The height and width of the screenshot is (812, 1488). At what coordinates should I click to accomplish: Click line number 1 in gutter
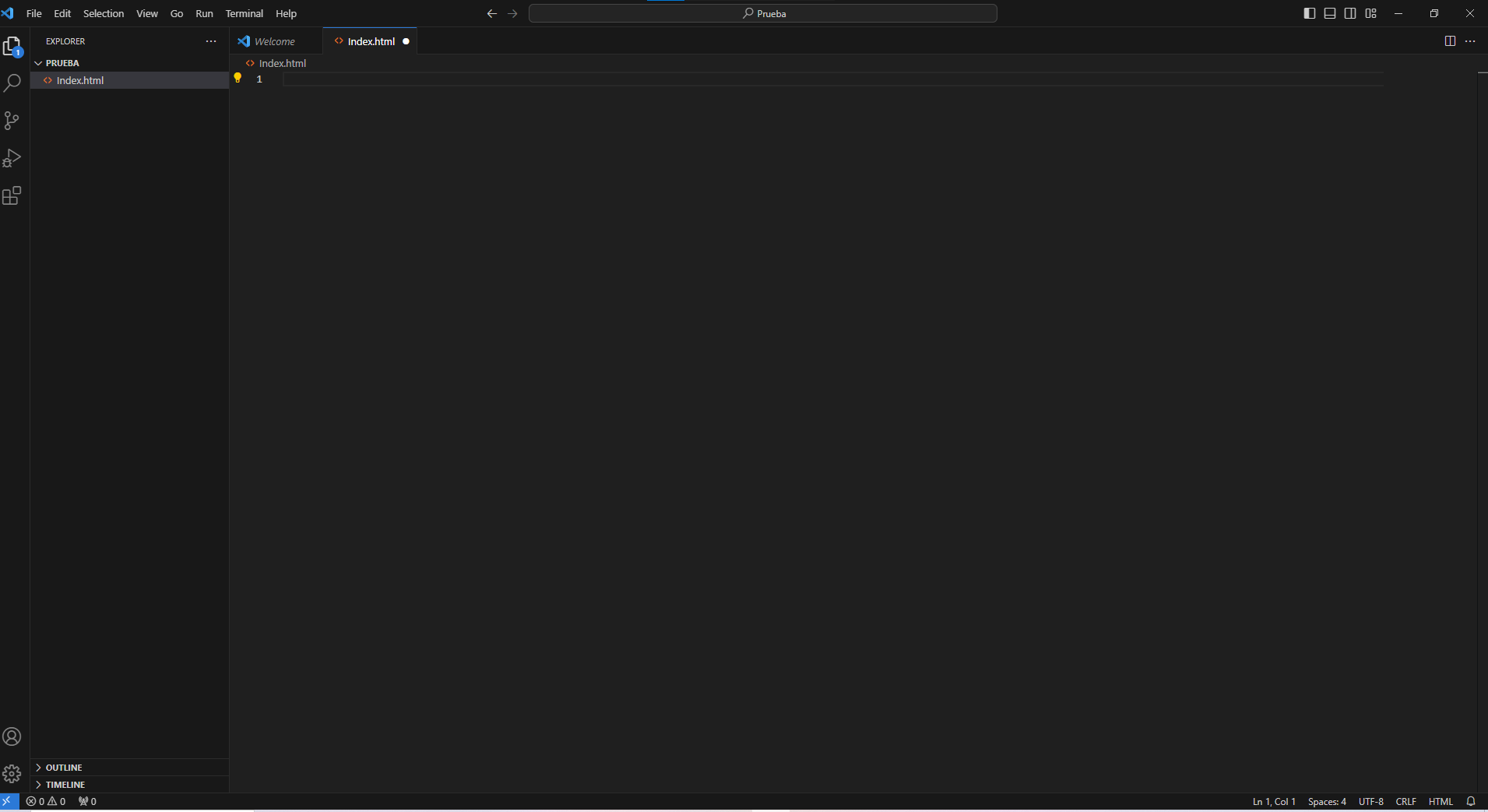259,79
